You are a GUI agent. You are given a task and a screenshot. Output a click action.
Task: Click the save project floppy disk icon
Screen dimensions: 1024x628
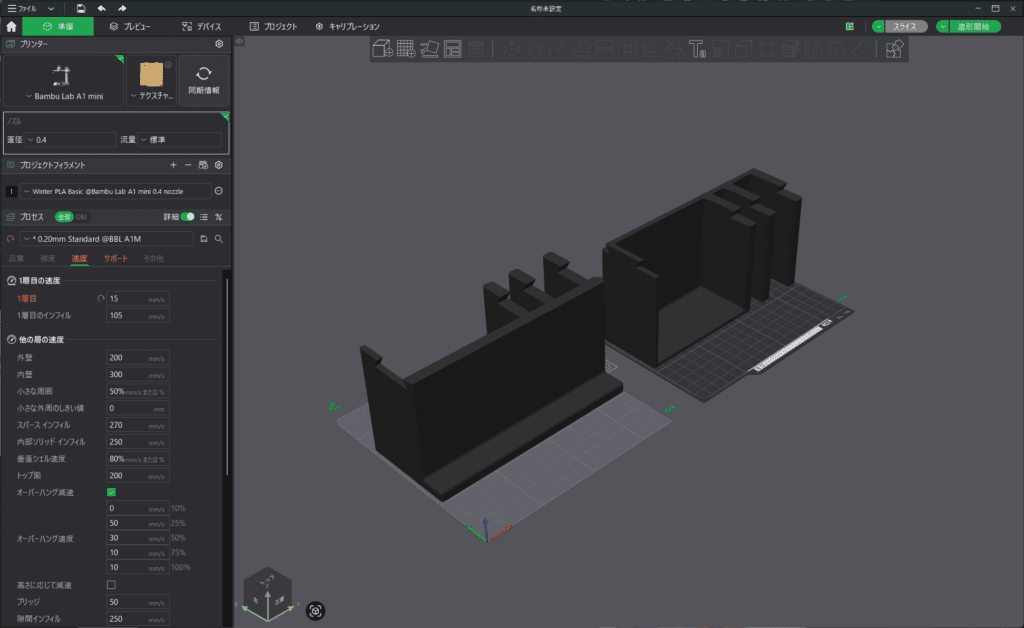(x=81, y=8)
